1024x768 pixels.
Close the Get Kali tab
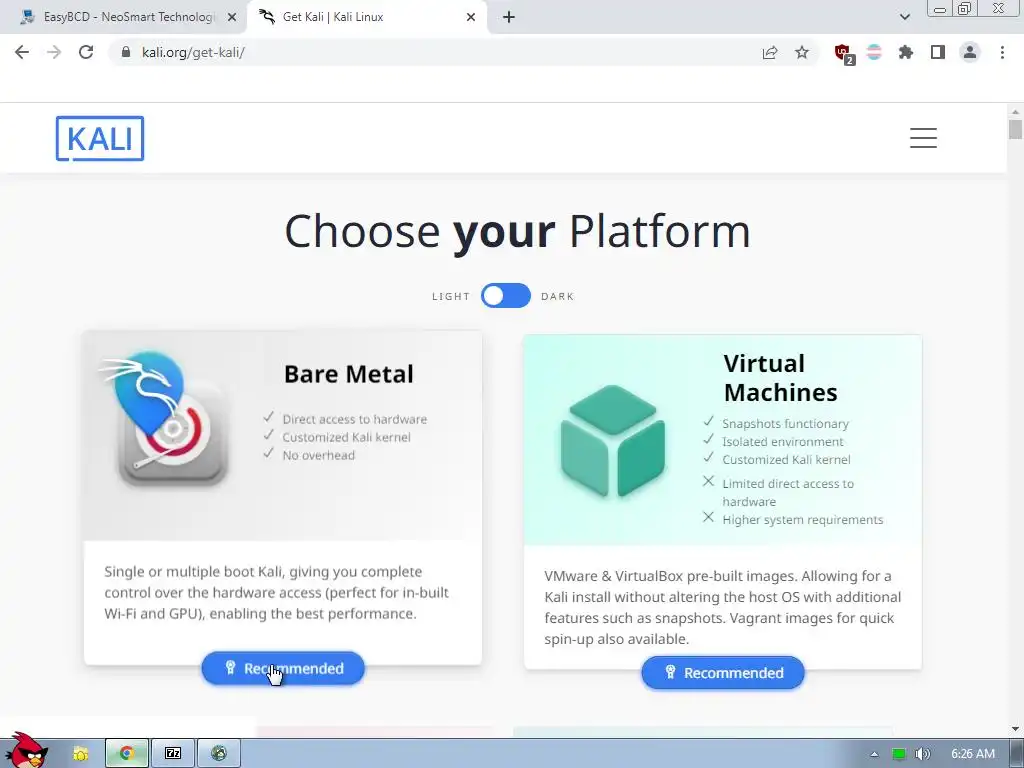pyautogui.click(x=471, y=18)
